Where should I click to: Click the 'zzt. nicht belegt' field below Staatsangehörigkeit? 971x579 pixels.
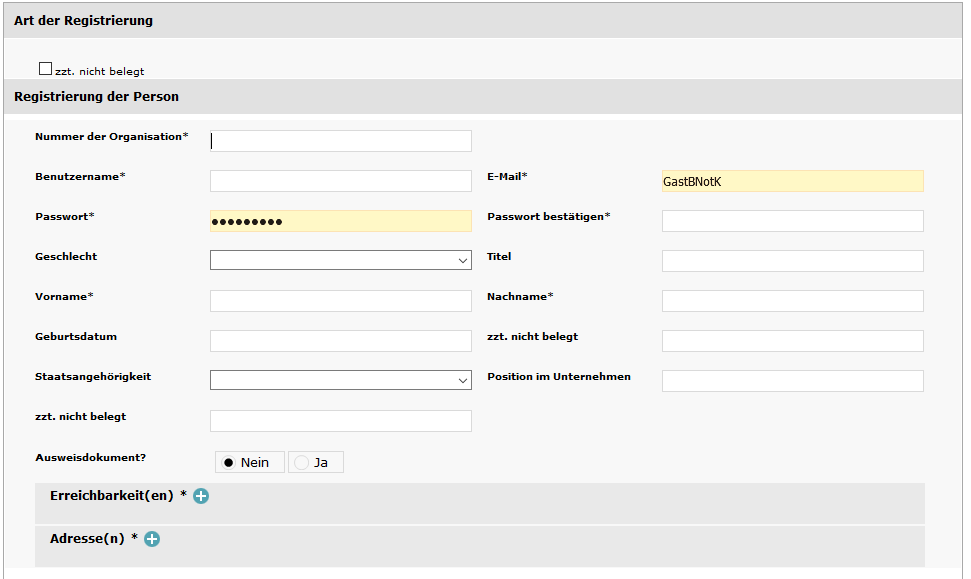341,421
